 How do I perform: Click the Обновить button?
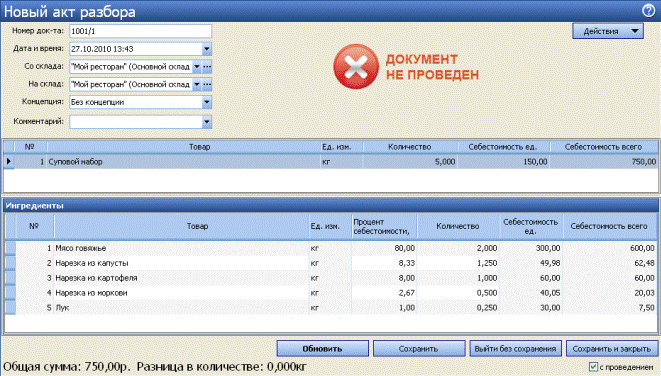[322, 349]
